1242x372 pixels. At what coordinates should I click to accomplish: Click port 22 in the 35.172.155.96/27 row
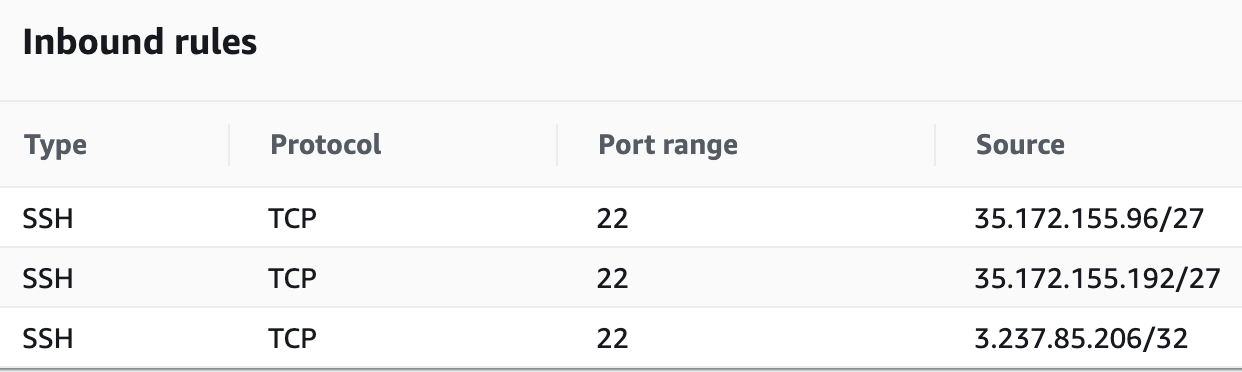coord(613,218)
